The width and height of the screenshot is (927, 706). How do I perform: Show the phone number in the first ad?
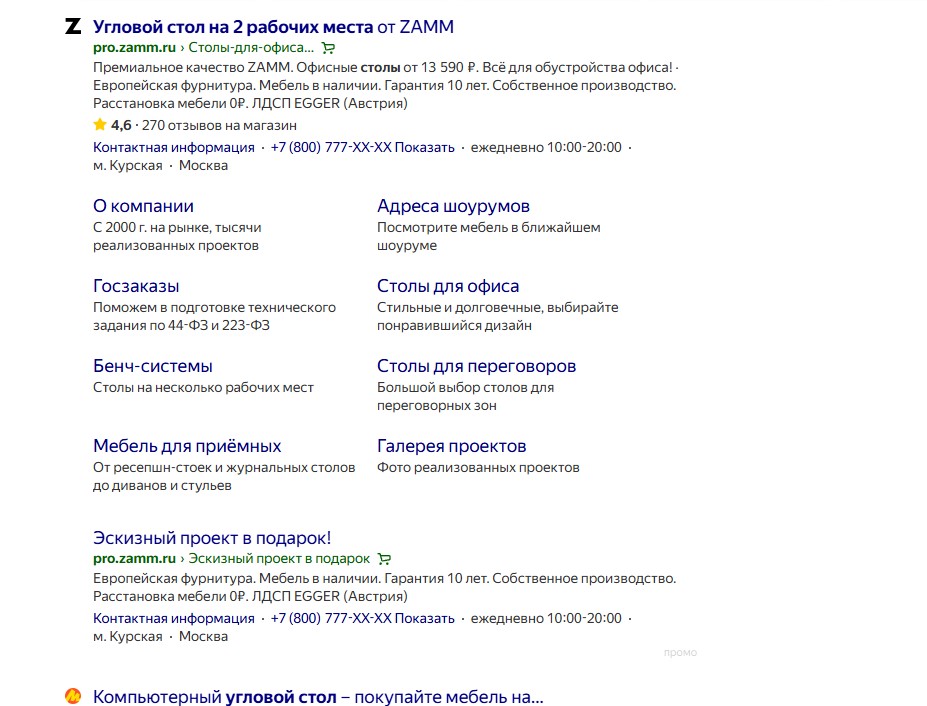click(x=362, y=147)
